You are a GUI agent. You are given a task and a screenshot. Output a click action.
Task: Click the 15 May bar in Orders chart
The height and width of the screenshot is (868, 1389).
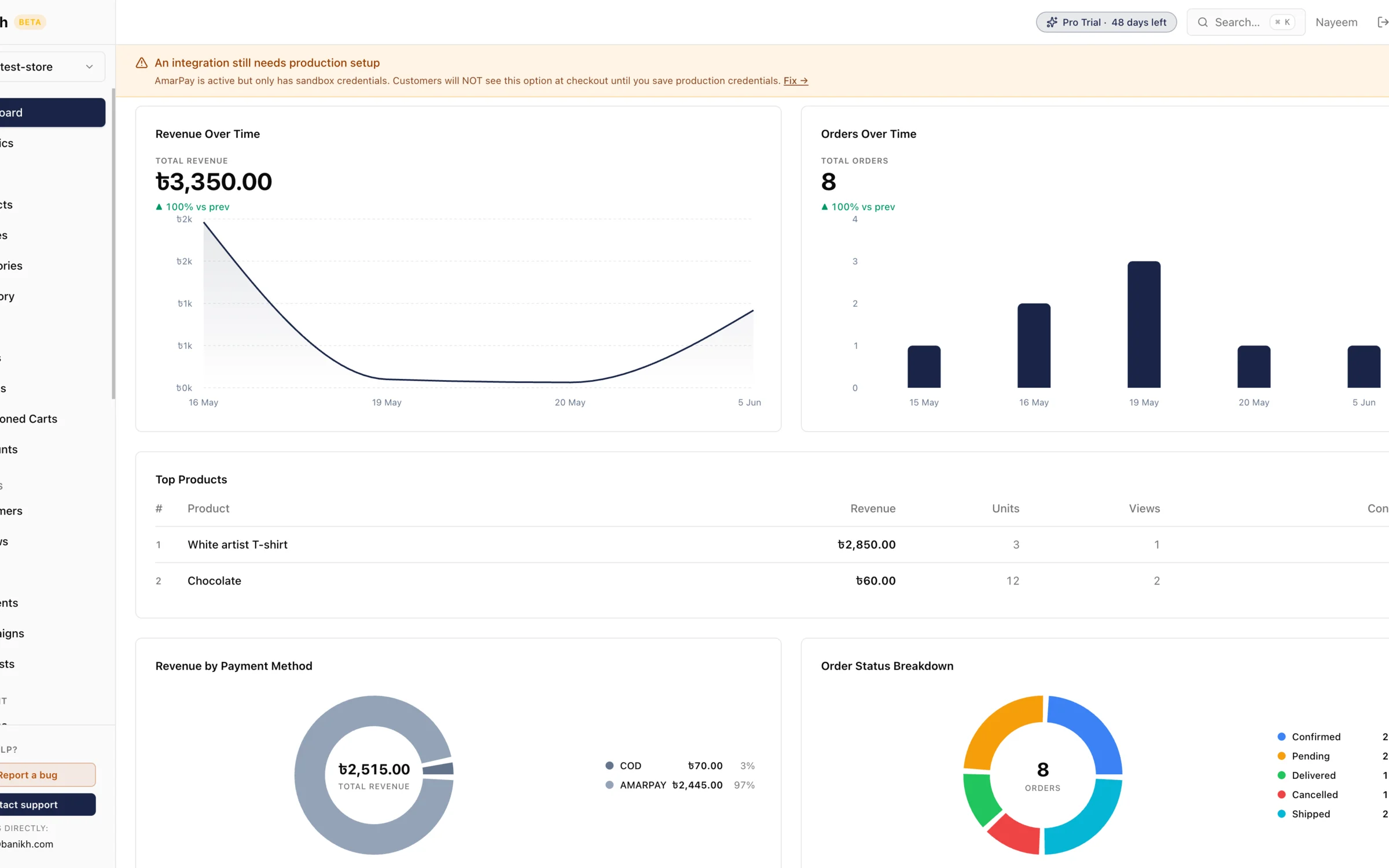[x=924, y=366]
